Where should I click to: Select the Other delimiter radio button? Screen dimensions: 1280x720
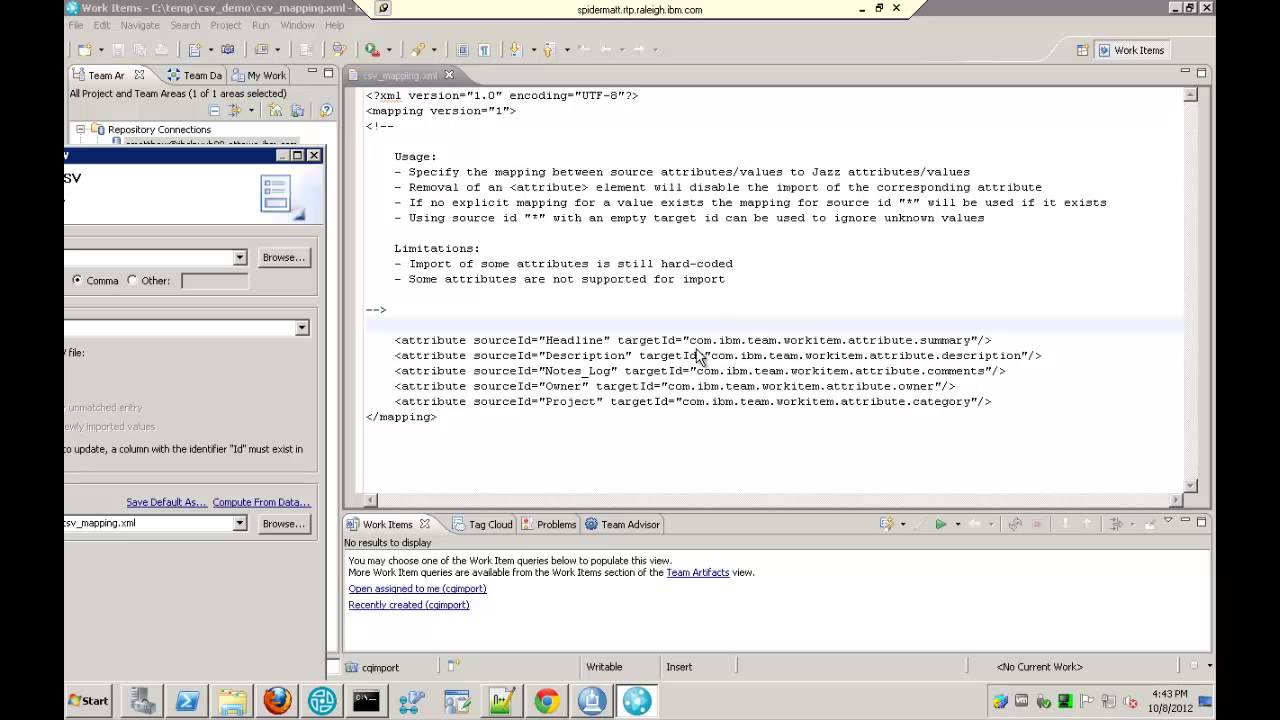(x=133, y=281)
